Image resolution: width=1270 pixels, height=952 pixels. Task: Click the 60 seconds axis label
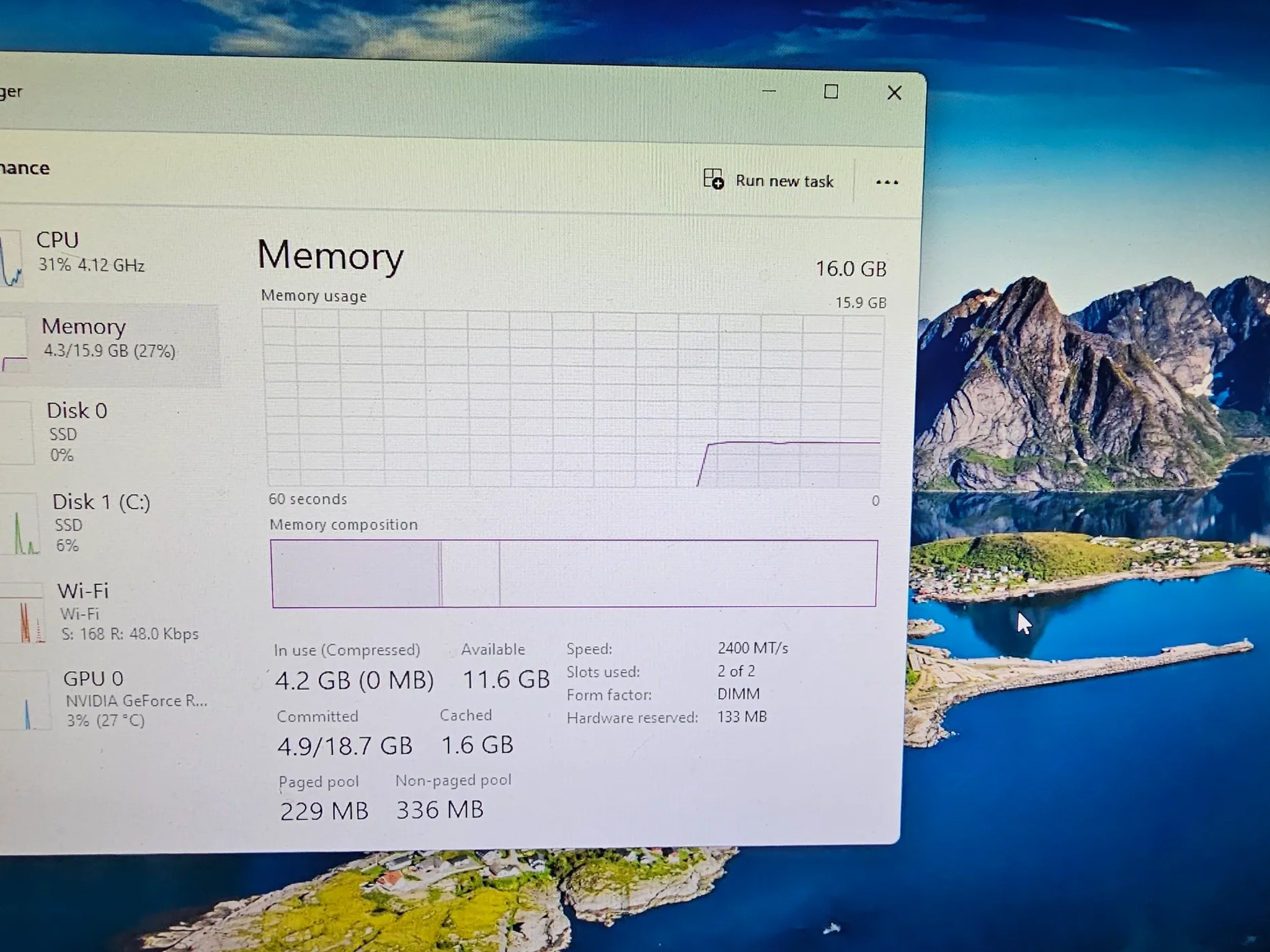coord(308,500)
